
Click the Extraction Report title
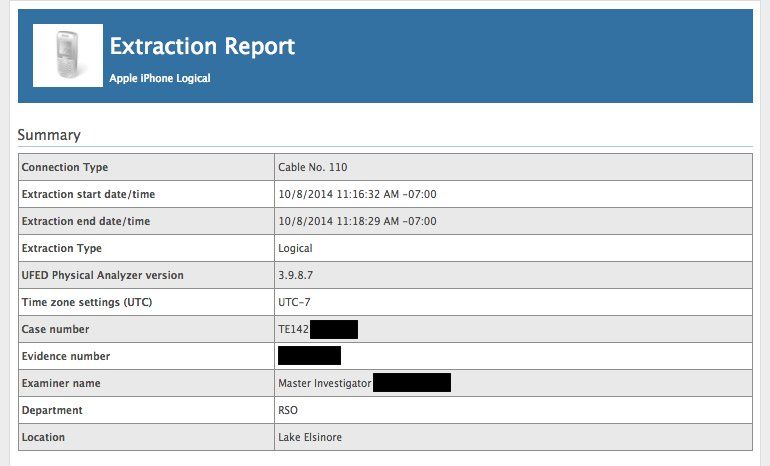pos(202,46)
